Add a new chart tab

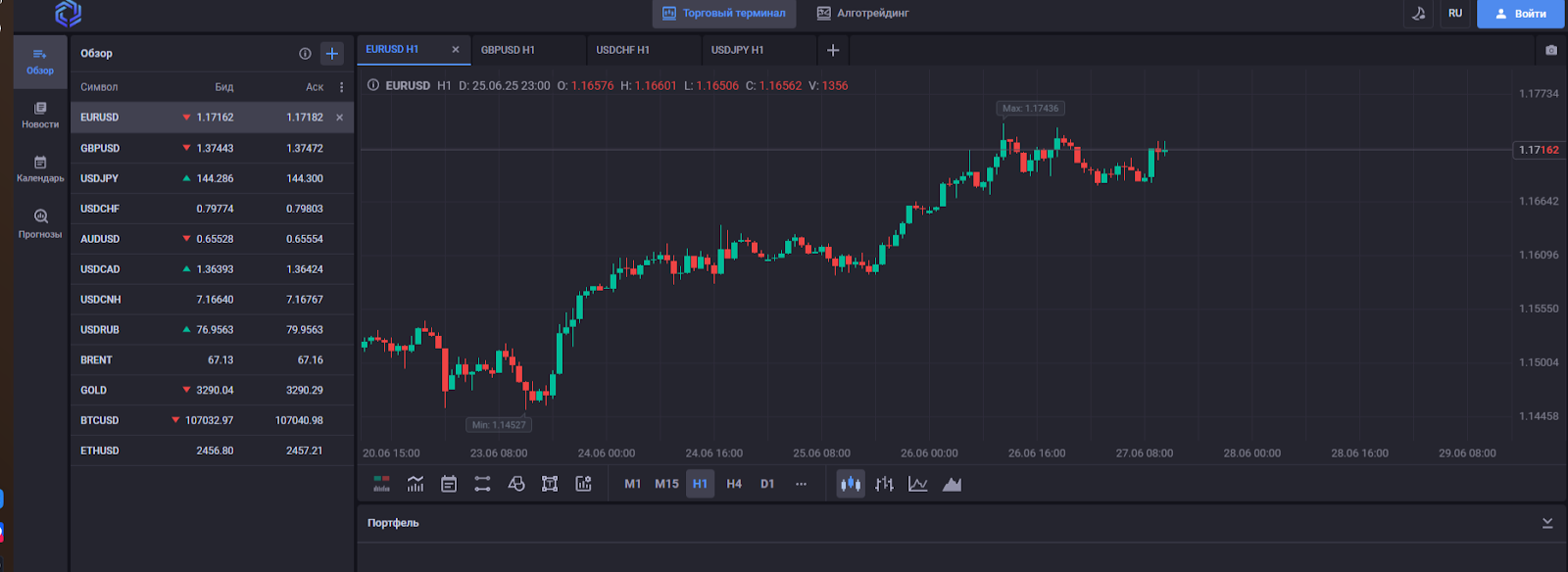[x=833, y=50]
